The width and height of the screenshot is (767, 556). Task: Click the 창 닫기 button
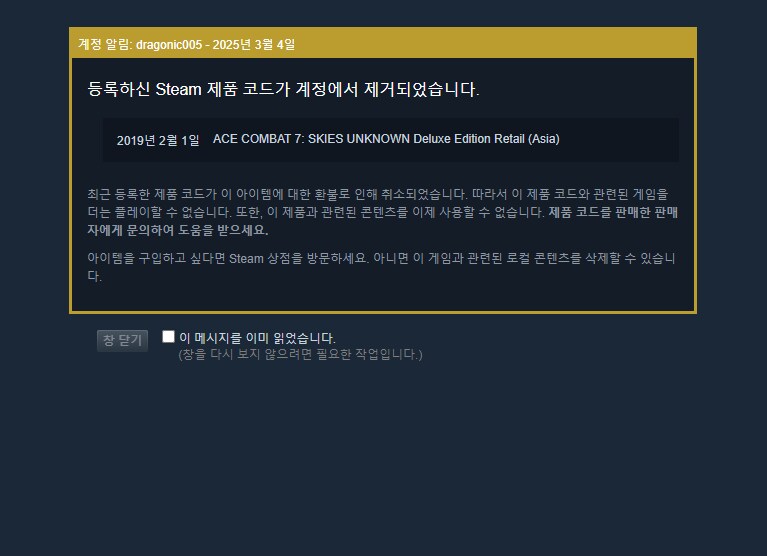tap(122, 340)
